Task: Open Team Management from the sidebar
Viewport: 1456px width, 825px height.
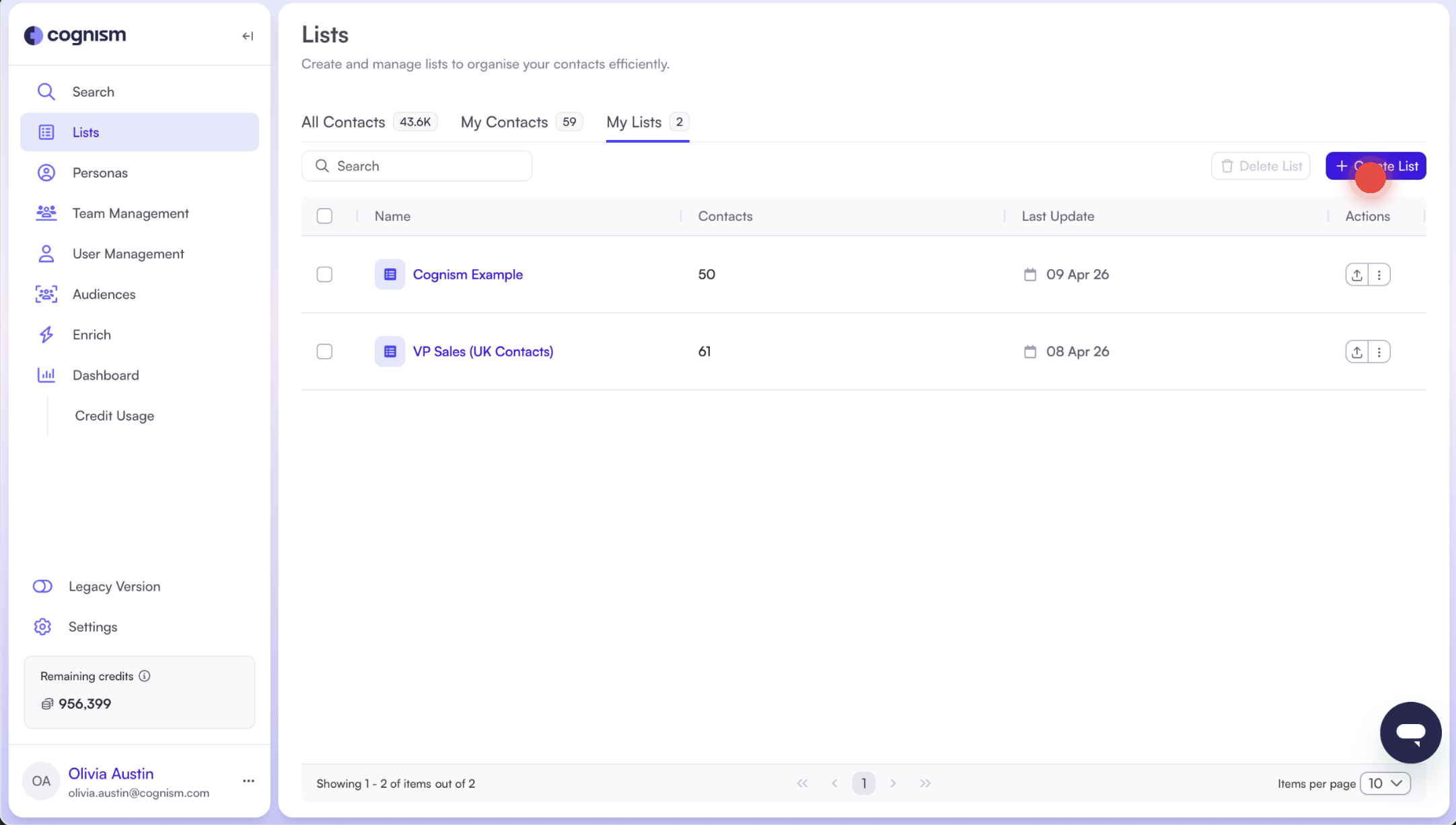Action: (x=130, y=213)
